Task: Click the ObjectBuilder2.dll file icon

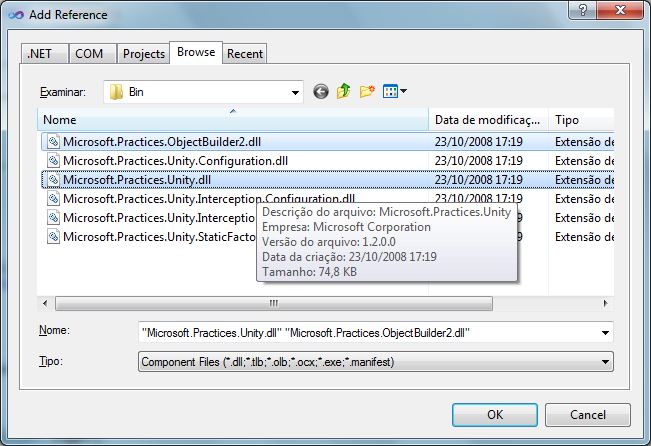Action: pos(53,142)
